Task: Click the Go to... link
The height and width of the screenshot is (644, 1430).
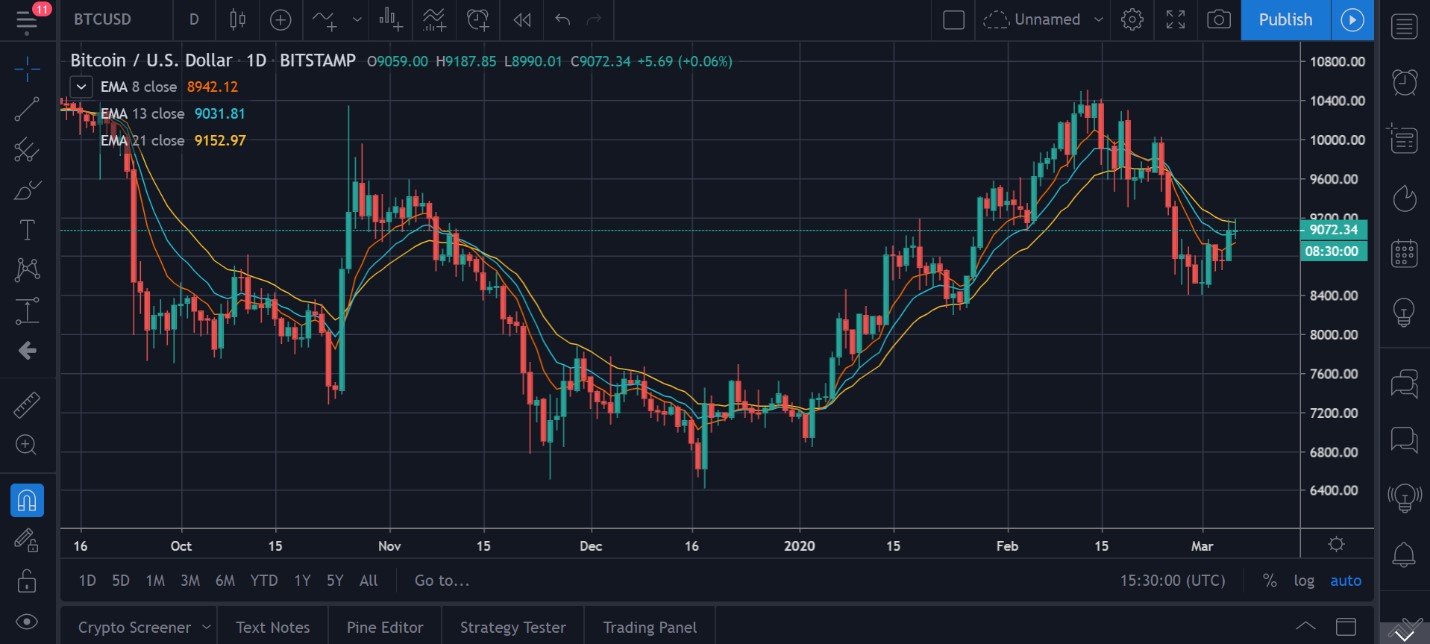Action: click(441, 580)
